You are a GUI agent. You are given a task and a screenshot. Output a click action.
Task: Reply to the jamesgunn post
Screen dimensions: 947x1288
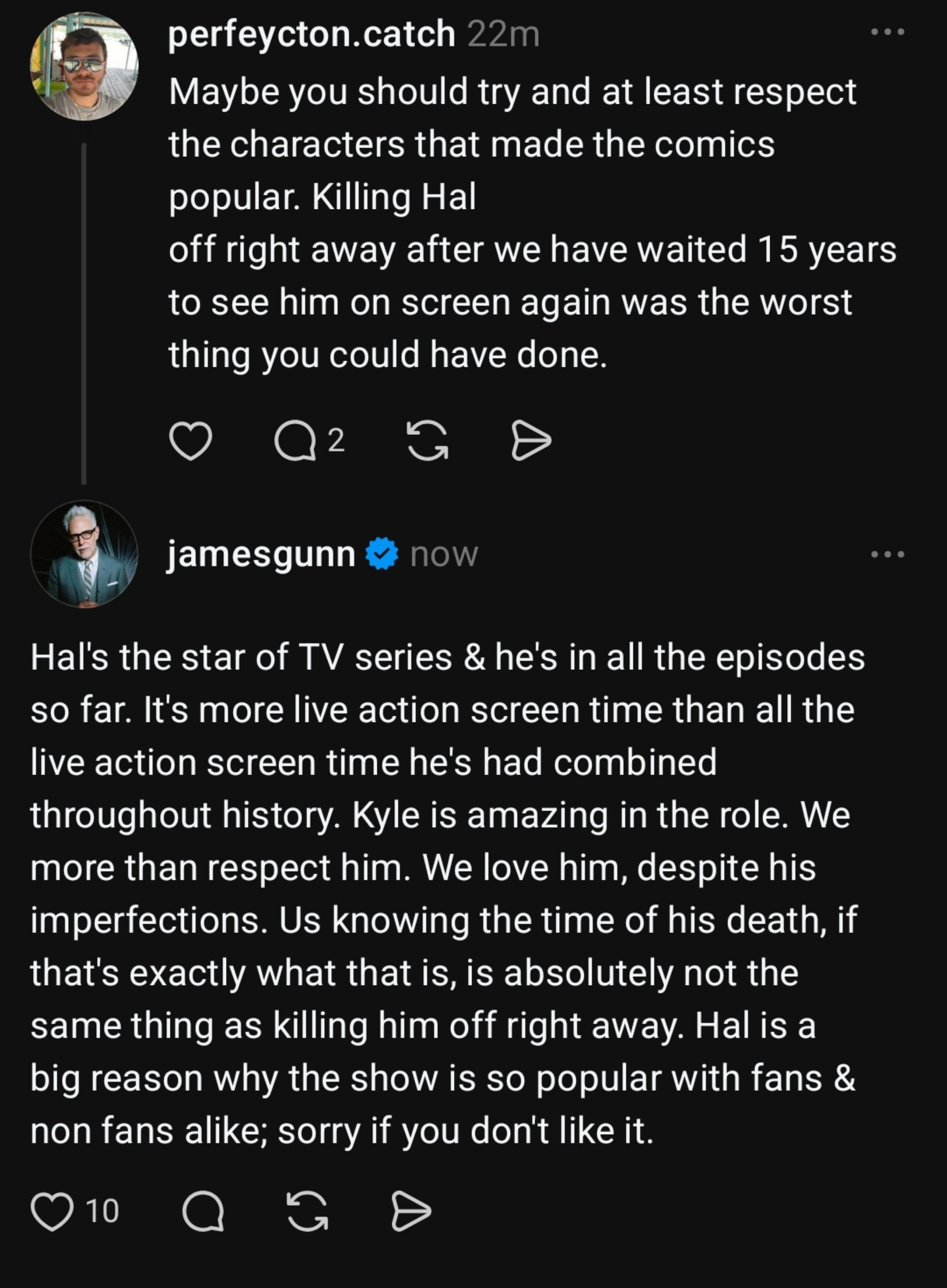202,1211
